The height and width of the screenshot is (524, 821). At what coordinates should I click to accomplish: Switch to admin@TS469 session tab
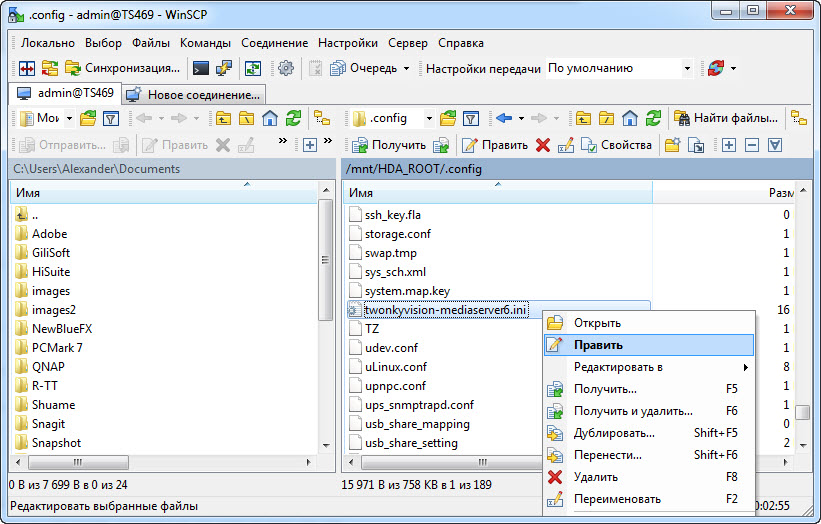tap(65, 93)
